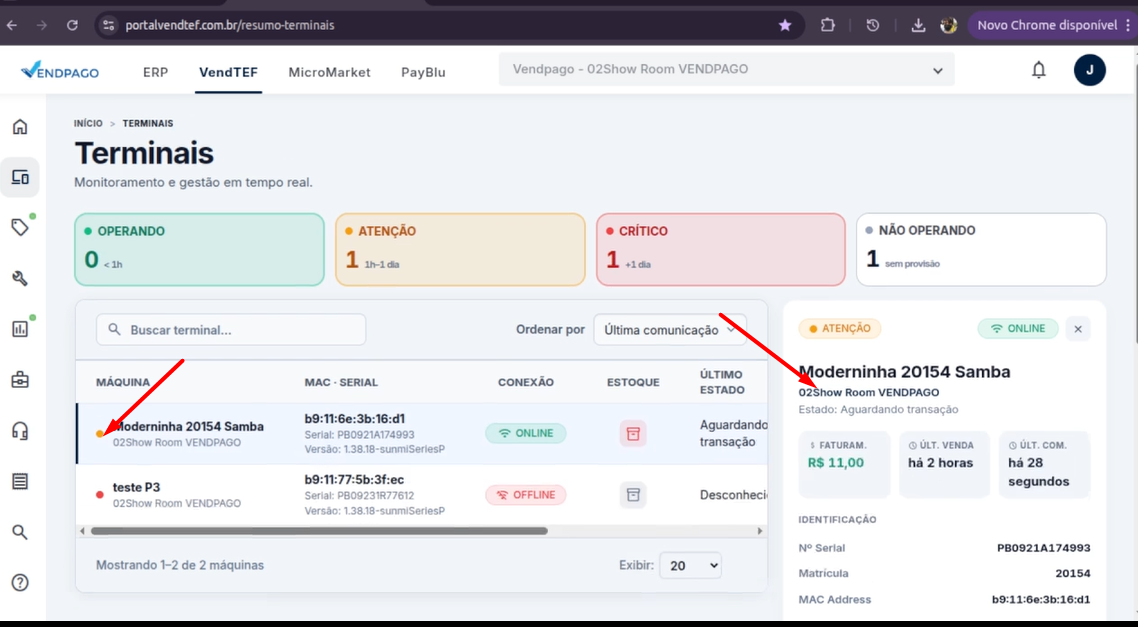This screenshot has width=1138, height=627.
Task: Click the ONLINE badge in table row
Action: [525, 433]
